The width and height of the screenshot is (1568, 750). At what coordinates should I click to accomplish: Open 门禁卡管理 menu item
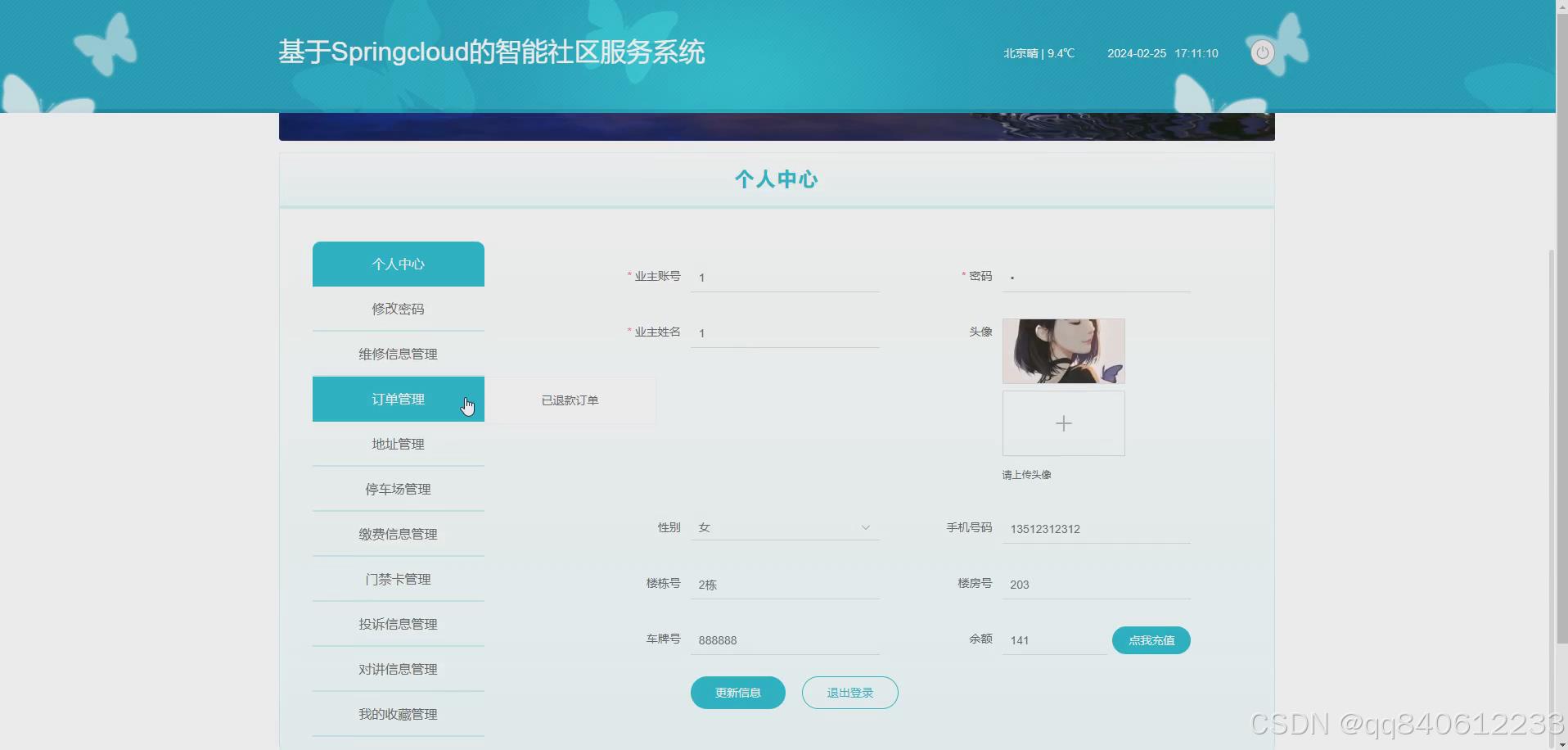click(398, 579)
